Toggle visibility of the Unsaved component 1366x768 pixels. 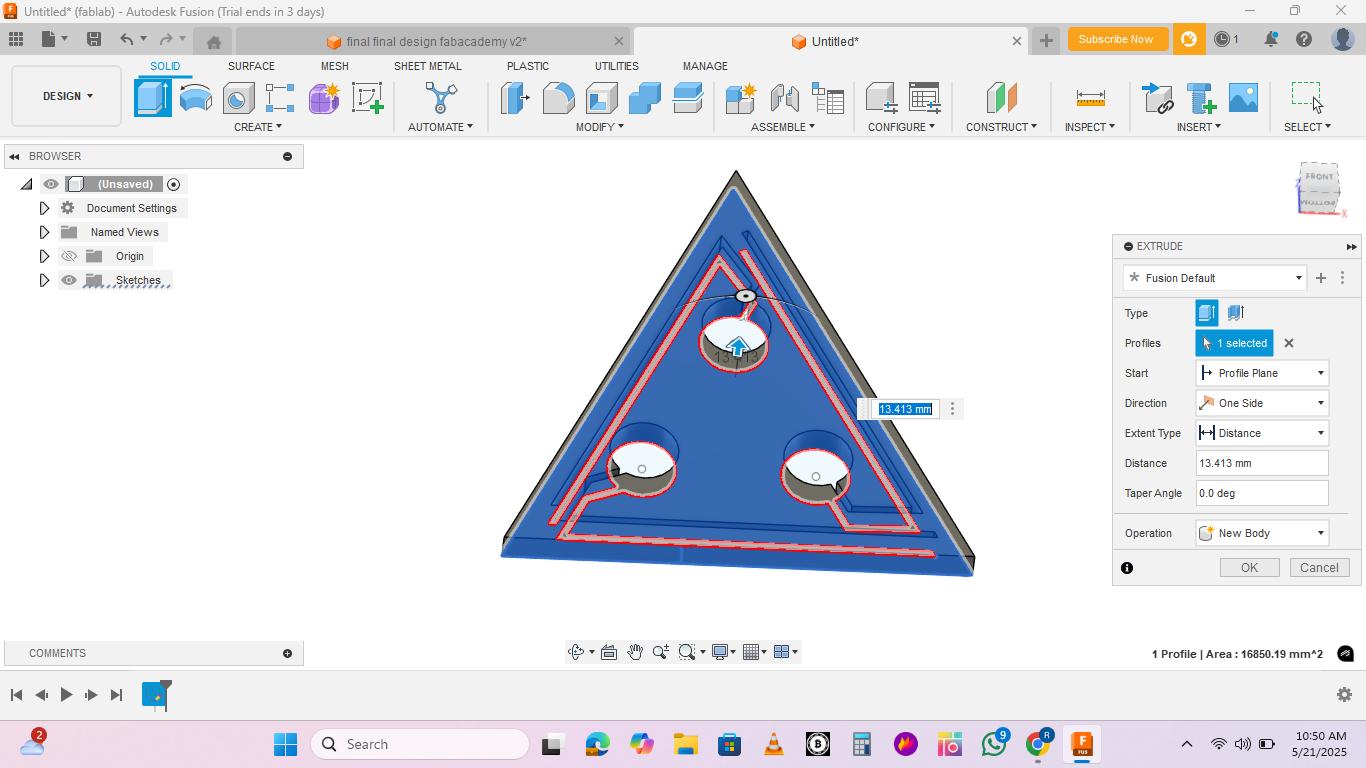click(51, 184)
